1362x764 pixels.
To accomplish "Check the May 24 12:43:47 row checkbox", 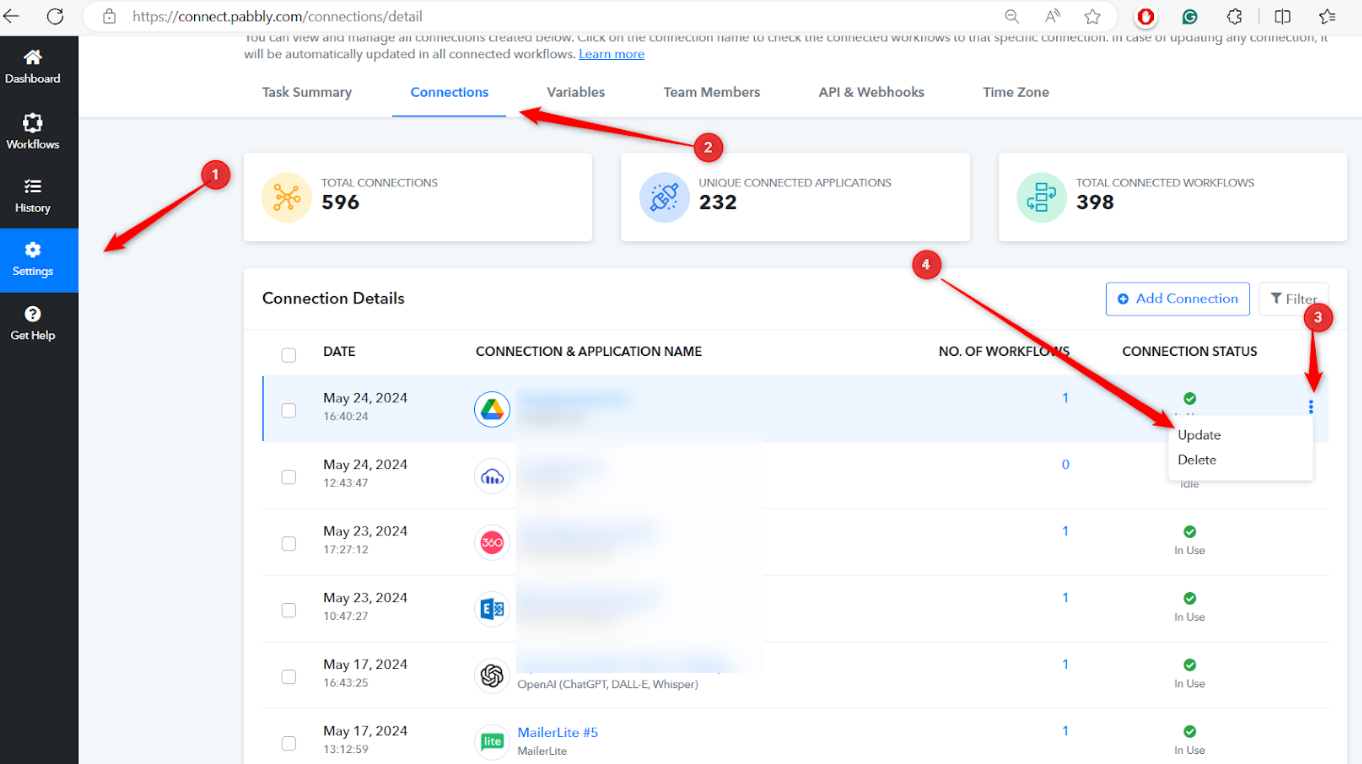I will click(x=289, y=477).
